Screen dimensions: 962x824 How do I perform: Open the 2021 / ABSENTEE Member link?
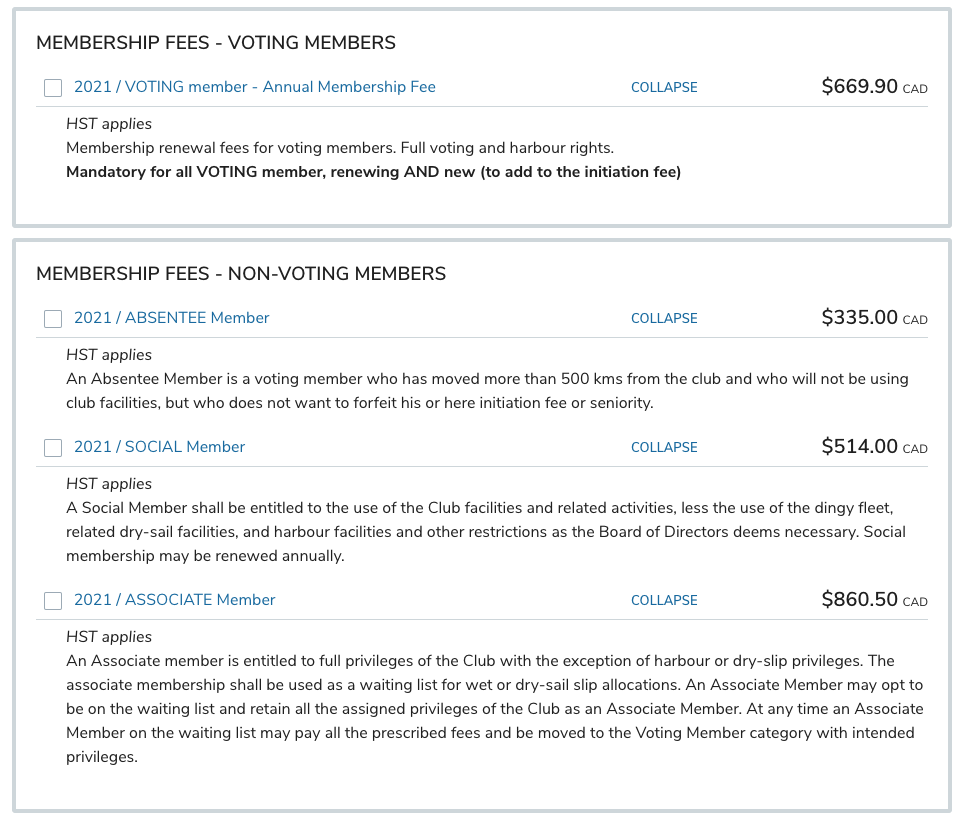171,318
